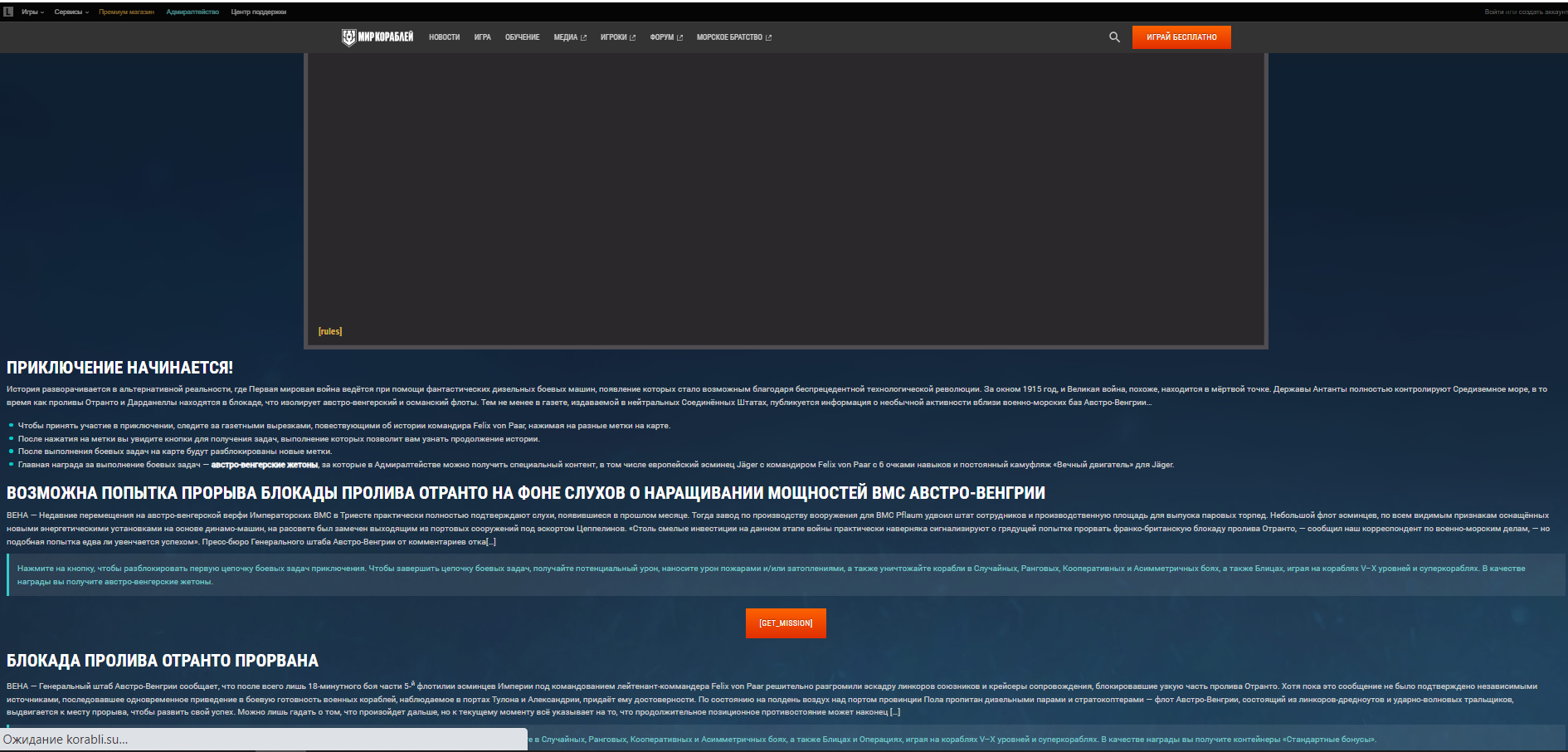Screen dimensions: 1568x752
Task: Click the ИГРАЙ БЕСПЛАТНО button
Action: point(1181,37)
